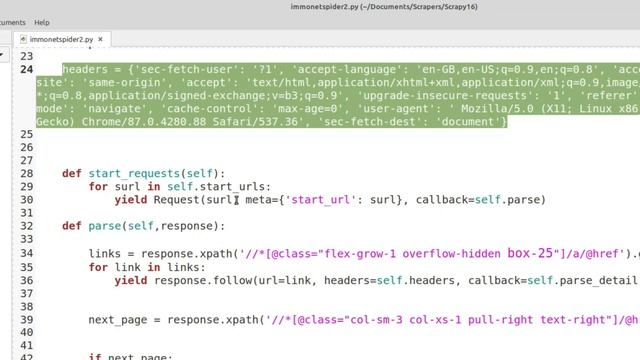Close the immonetspider2.py tab
Viewport: 640px width, 360px height.
[x=100, y=39]
